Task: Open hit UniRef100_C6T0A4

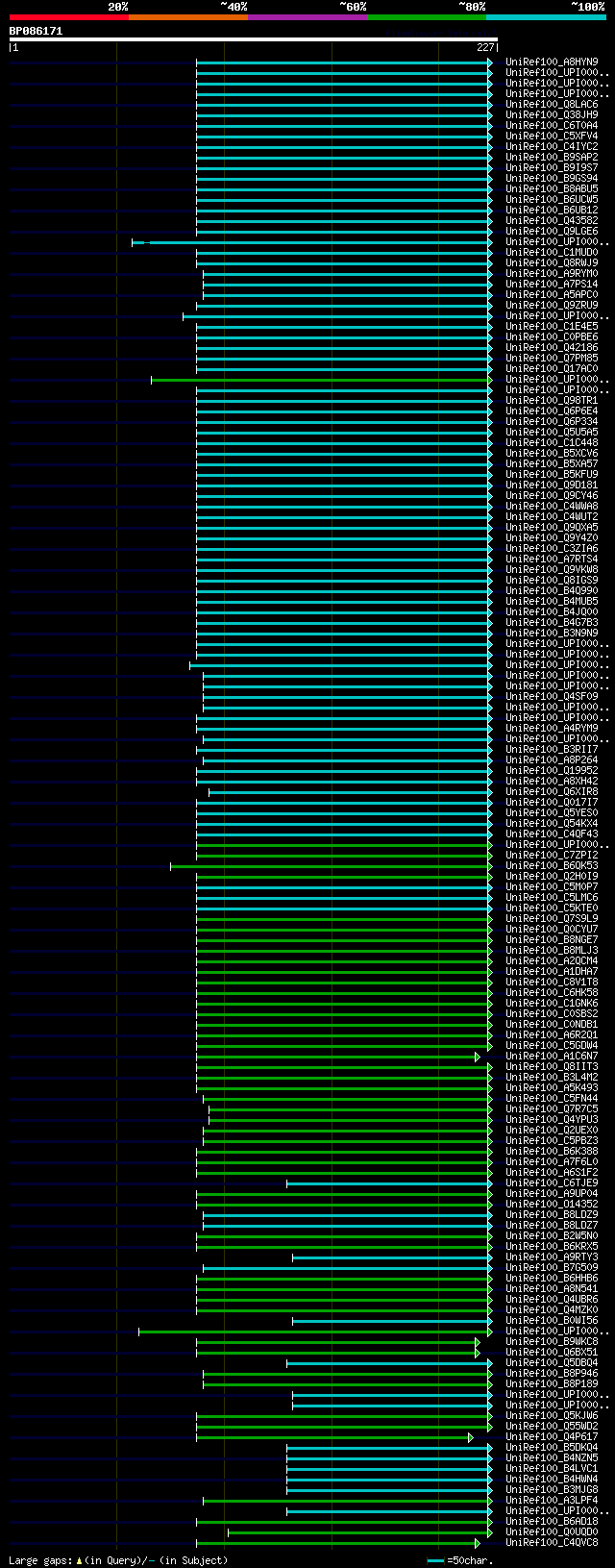Action: (x=552, y=125)
